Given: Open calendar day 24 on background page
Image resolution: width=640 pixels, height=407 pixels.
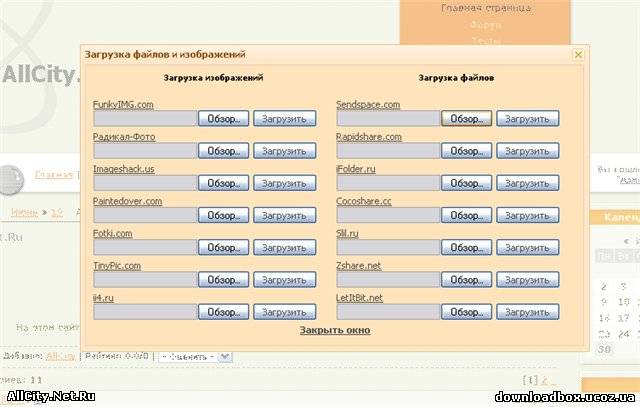Looking at the screenshot, I should tap(623, 334).
